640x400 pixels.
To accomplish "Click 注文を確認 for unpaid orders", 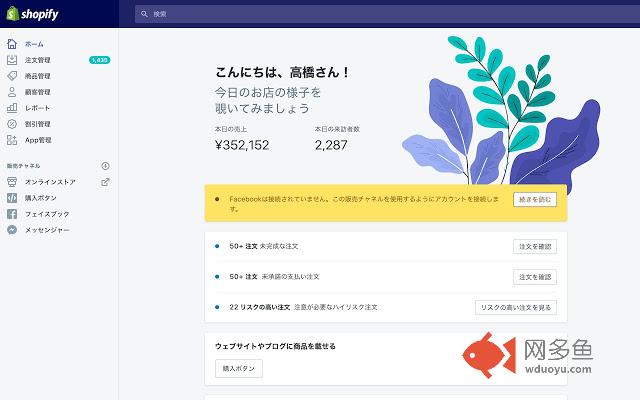I will [535, 277].
